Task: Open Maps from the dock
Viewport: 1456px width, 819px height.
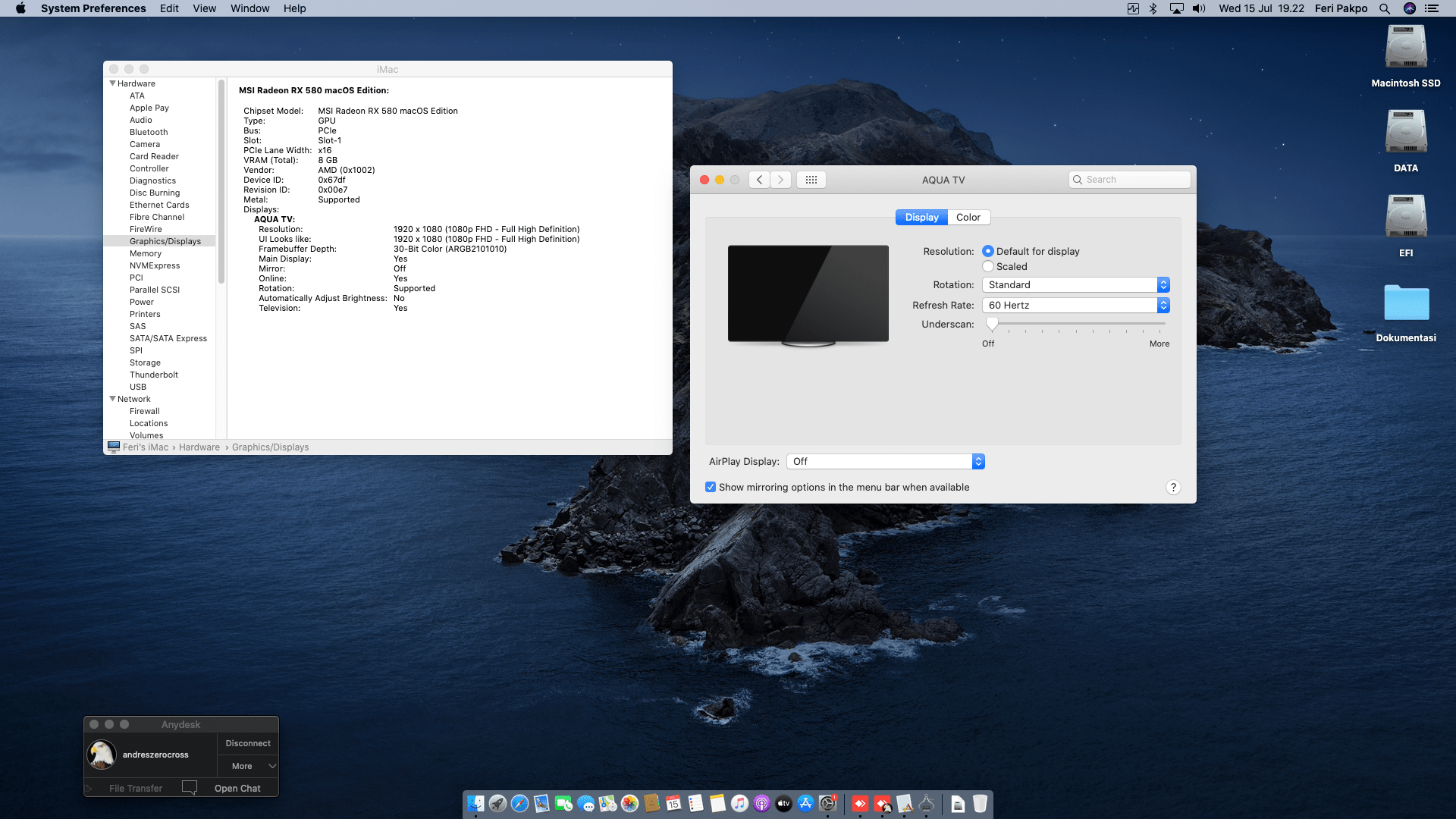Action: [x=607, y=804]
